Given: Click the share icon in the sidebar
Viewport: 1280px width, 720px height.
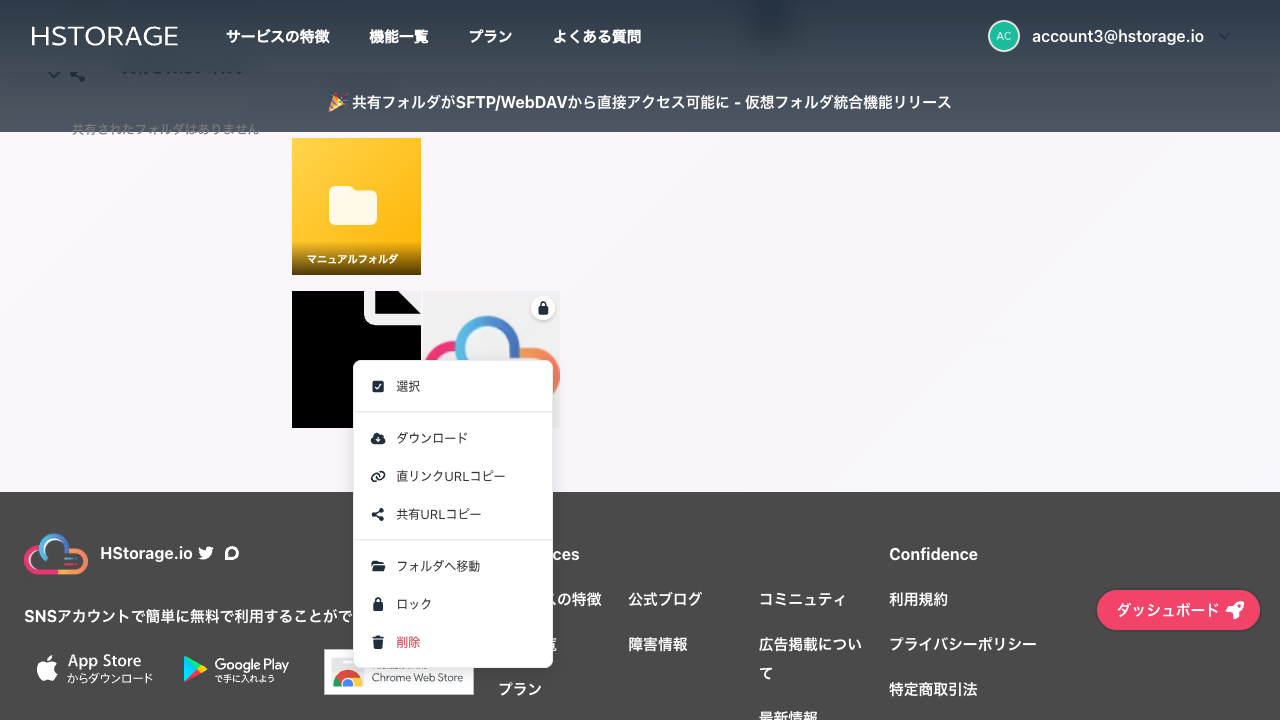Looking at the screenshot, I should tap(77, 75).
